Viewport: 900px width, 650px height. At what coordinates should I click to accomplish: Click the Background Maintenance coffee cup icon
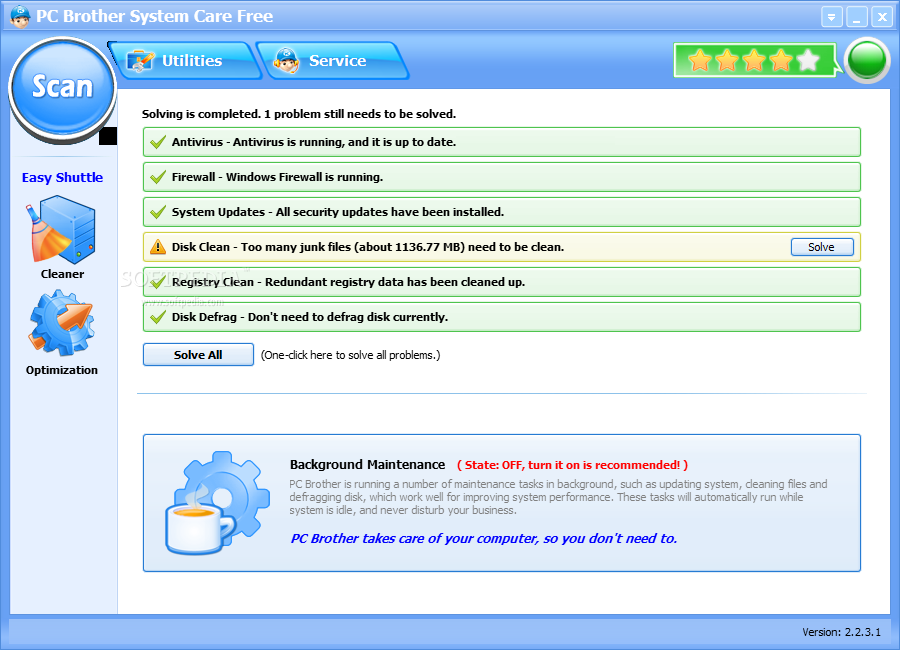click(x=217, y=504)
